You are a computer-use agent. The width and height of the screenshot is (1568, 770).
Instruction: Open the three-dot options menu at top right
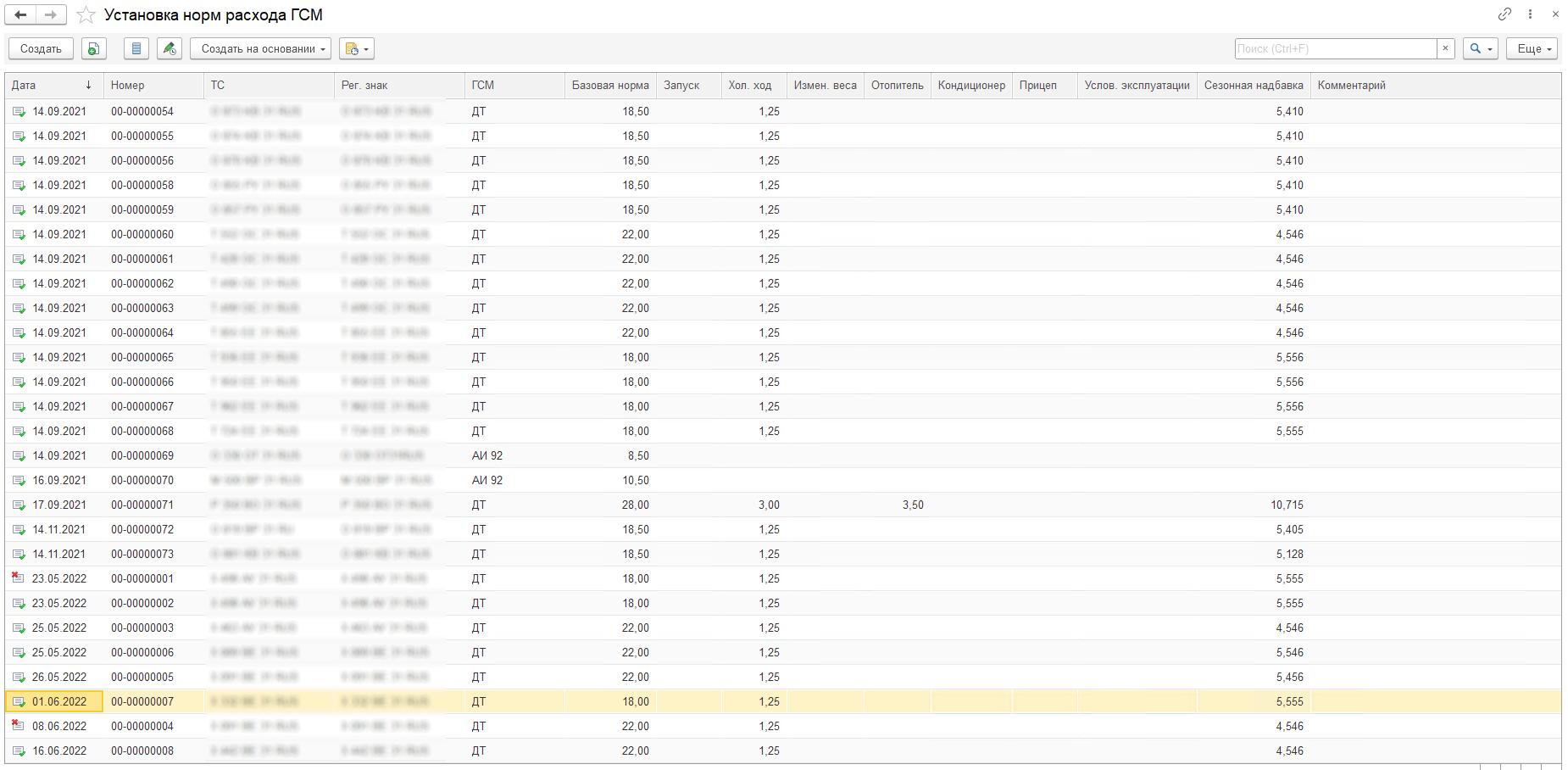(x=1530, y=14)
